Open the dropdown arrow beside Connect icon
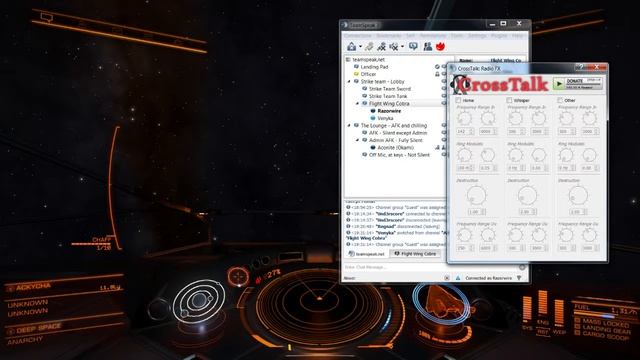The image size is (640, 360). 360,47
